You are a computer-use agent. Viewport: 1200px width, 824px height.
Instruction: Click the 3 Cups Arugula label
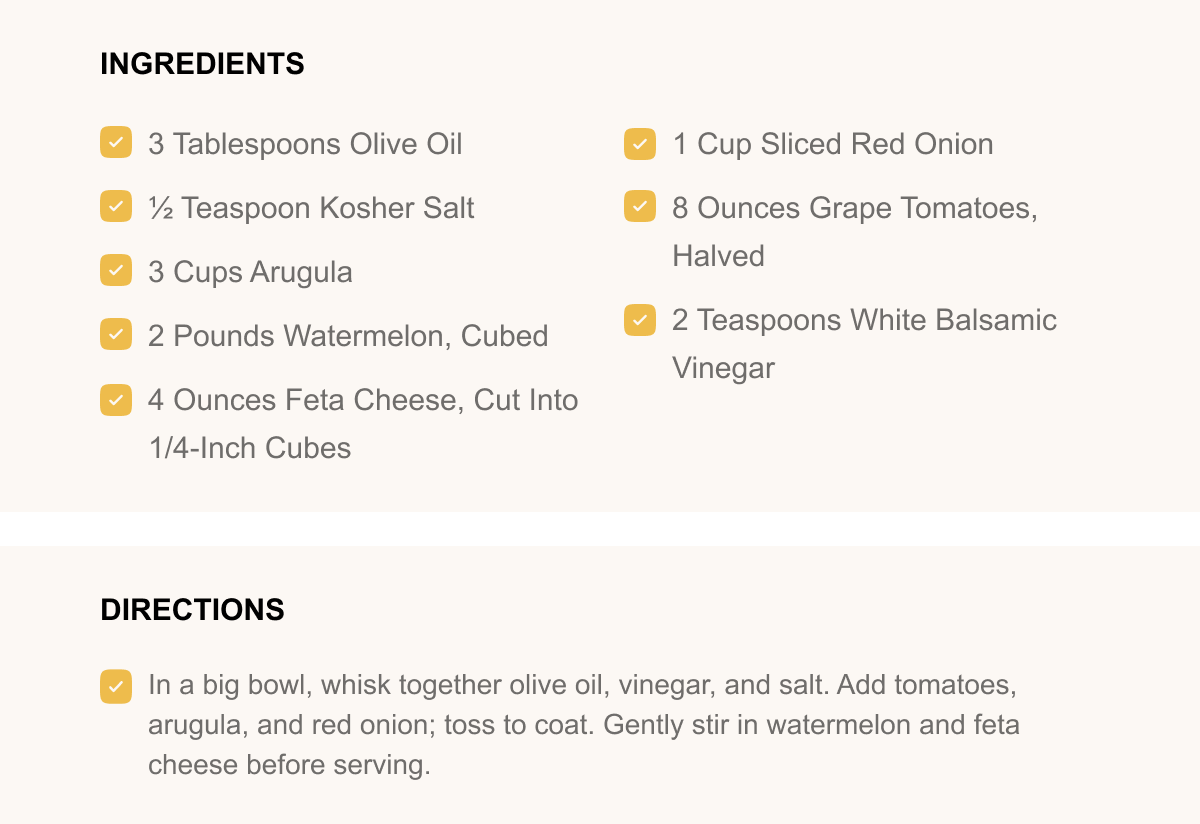250,272
